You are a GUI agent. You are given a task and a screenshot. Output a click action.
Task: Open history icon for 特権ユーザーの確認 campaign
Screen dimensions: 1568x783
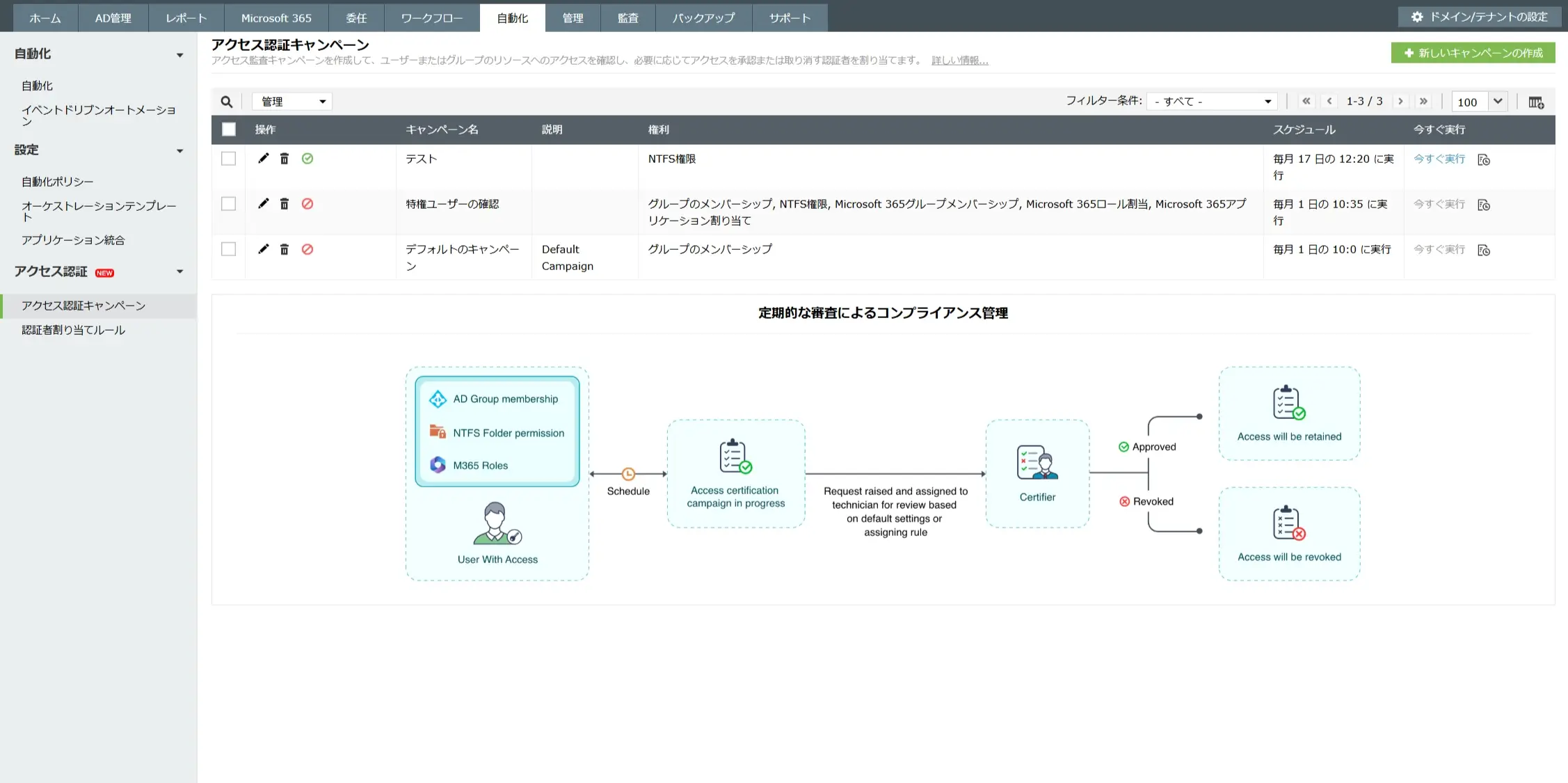tap(1484, 205)
